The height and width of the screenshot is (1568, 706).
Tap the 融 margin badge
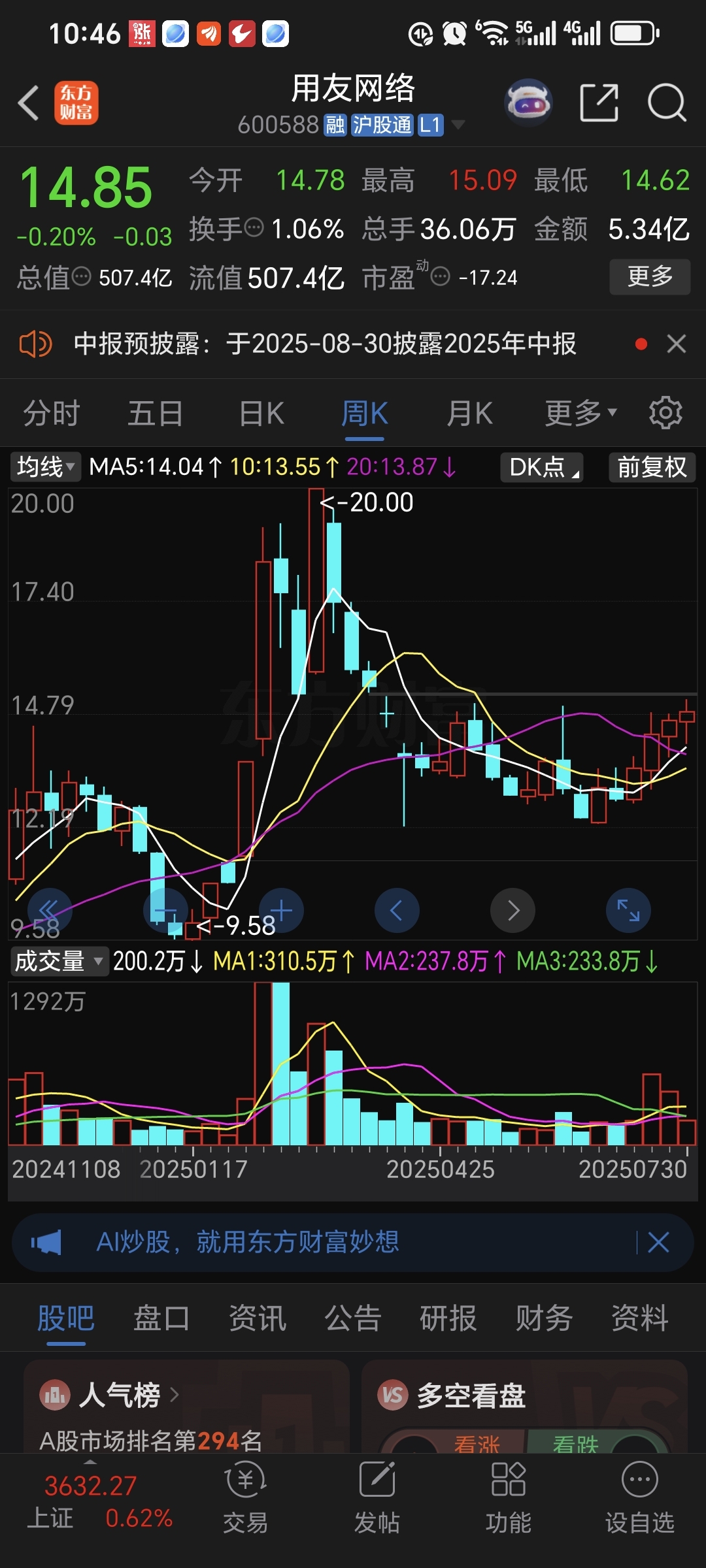(335, 125)
